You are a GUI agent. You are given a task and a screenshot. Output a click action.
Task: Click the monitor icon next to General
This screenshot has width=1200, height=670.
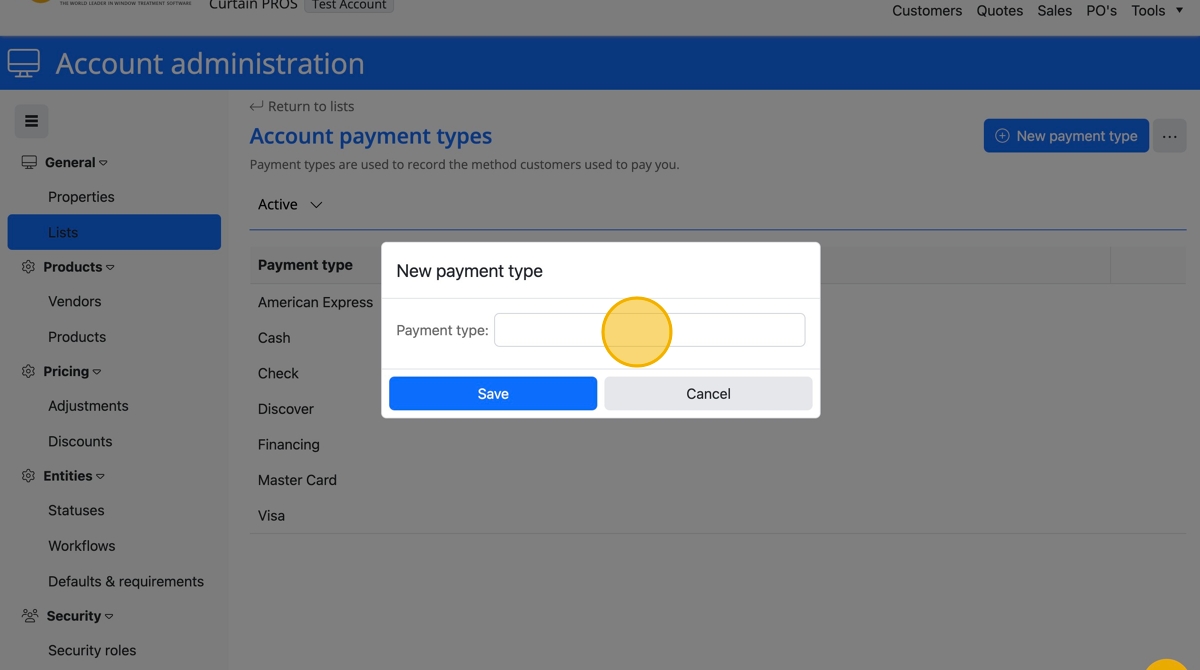[x=29, y=162]
